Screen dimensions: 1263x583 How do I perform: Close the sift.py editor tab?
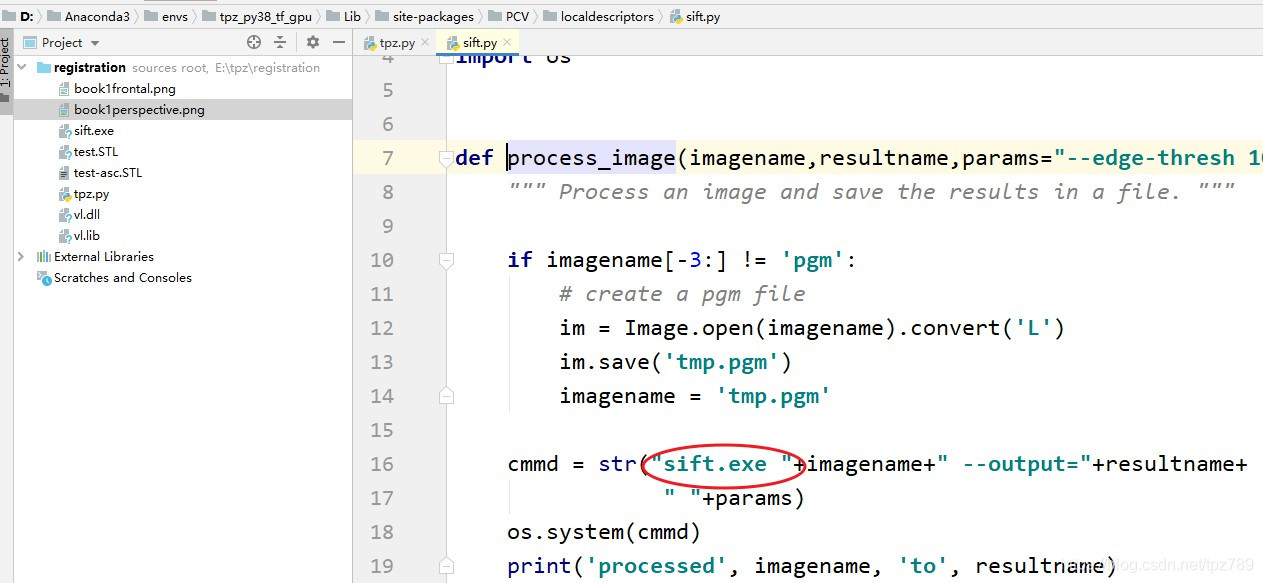click(x=507, y=42)
